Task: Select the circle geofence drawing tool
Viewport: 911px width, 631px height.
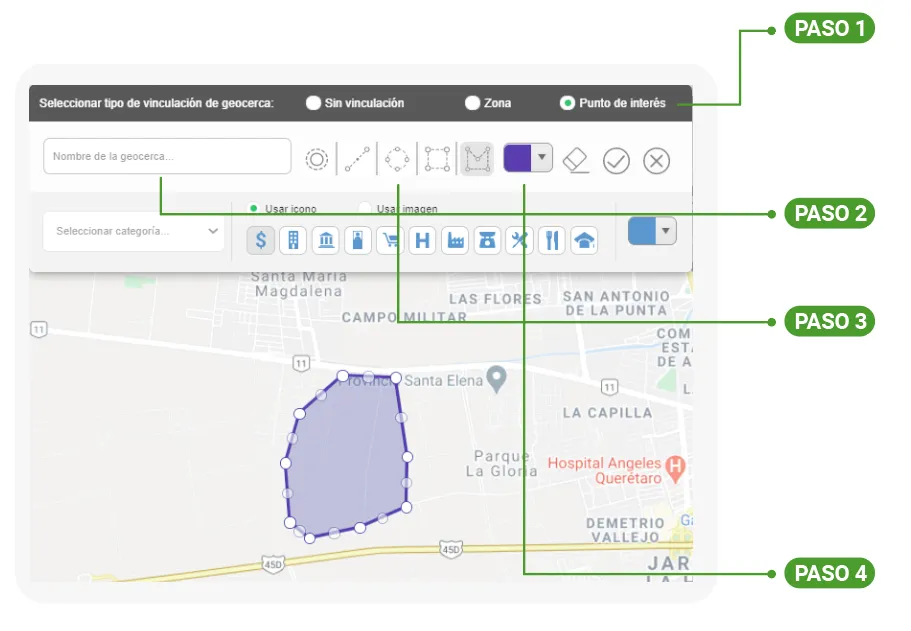Action: (x=317, y=159)
